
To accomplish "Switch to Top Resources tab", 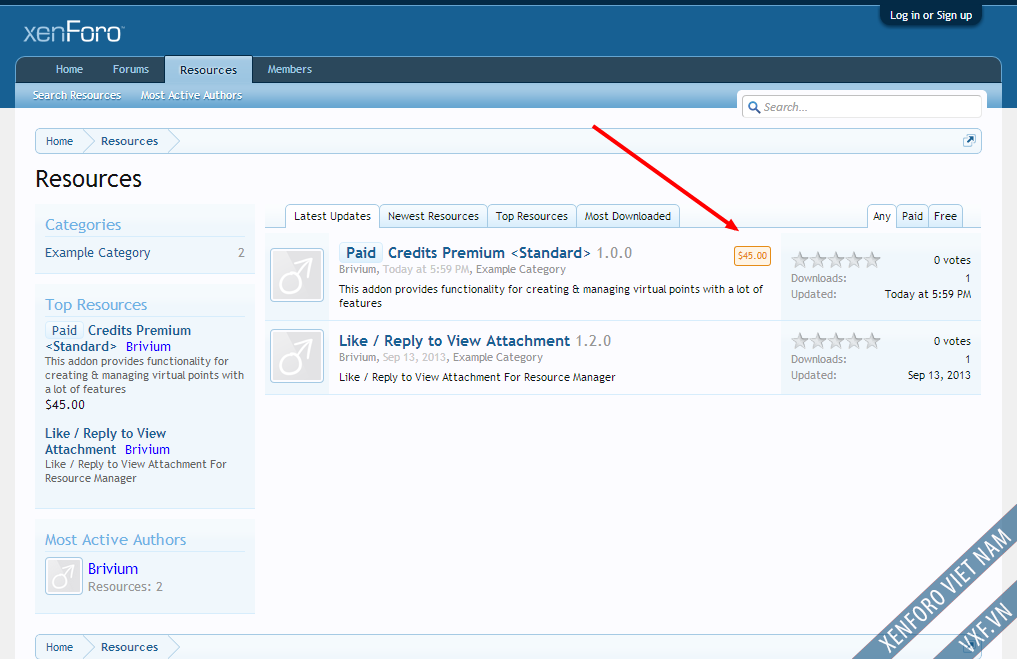I will [x=532, y=216].
